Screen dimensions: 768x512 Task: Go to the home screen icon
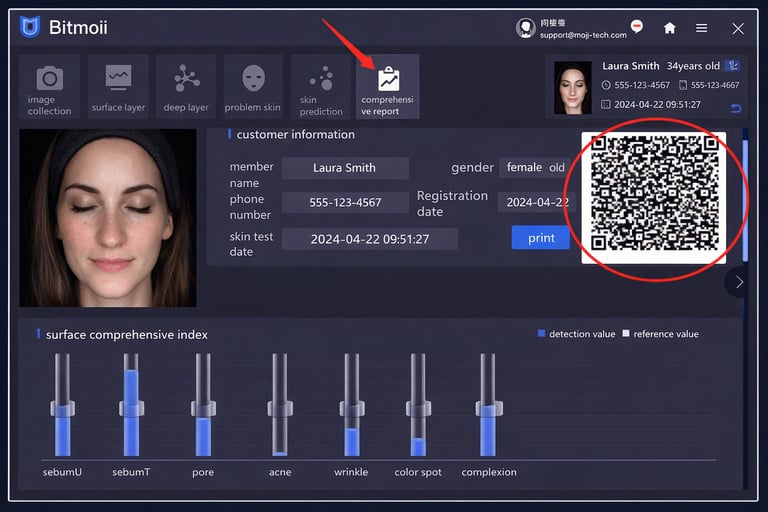click(670, 28)
